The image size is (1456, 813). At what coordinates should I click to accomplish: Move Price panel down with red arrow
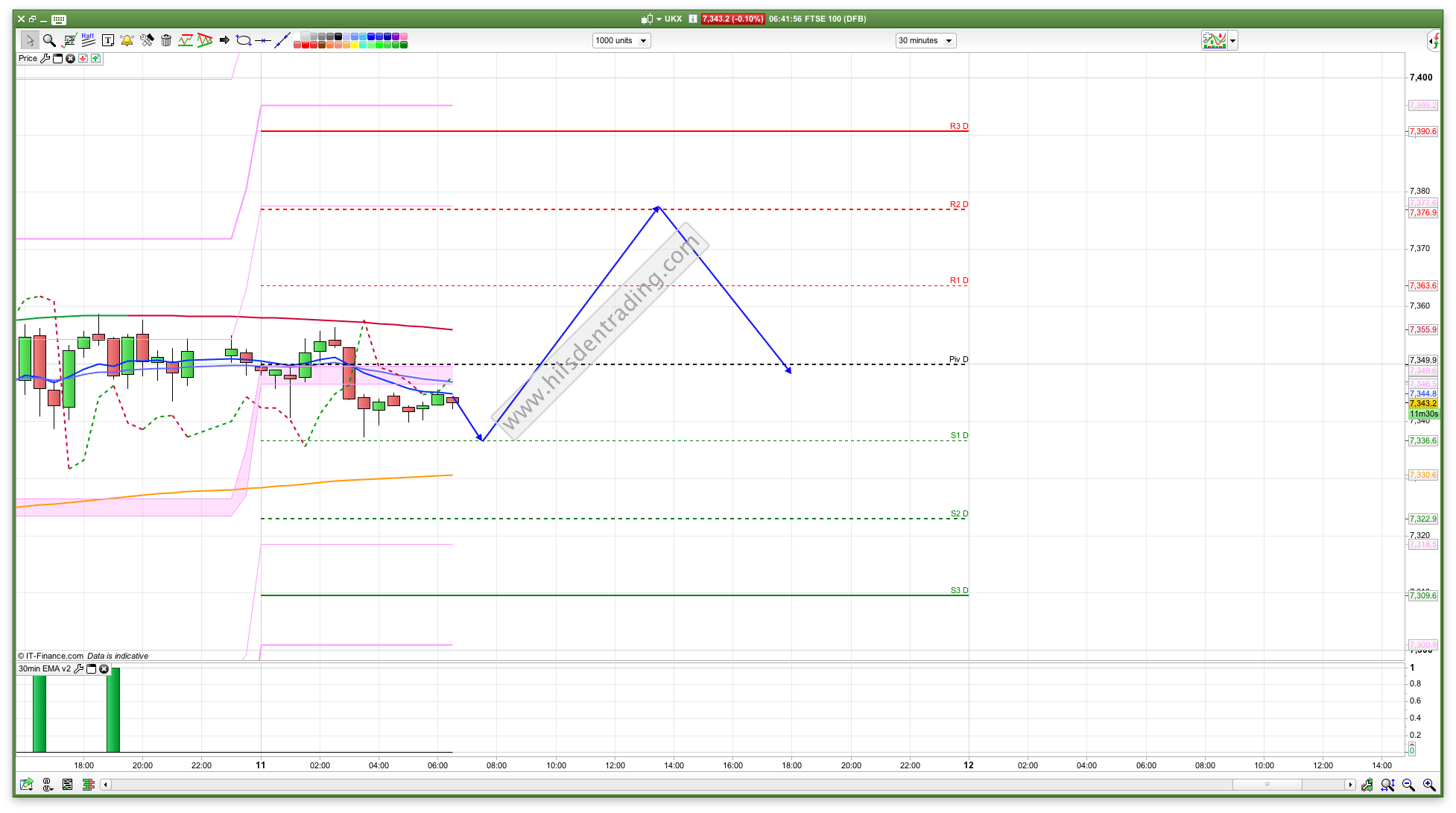[83, 58]
